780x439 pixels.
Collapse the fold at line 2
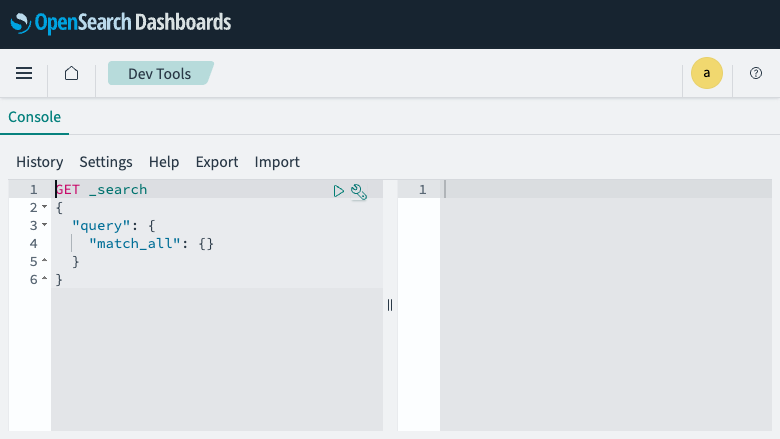(44, 207)
